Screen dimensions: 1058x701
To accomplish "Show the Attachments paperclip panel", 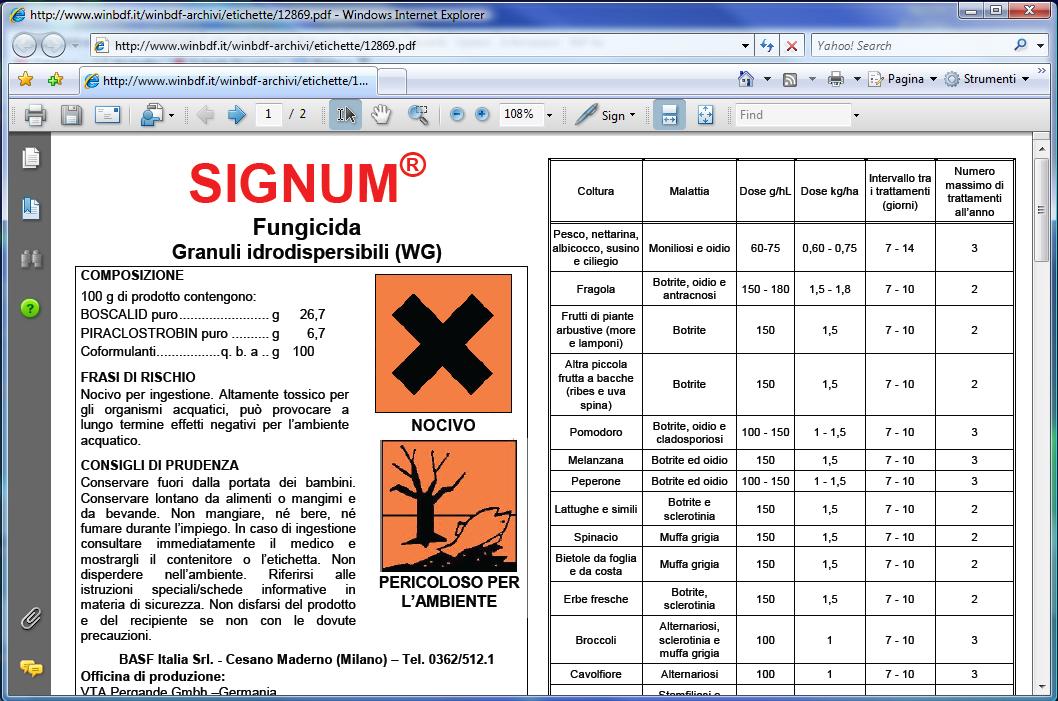I will (x=31, y=618).
